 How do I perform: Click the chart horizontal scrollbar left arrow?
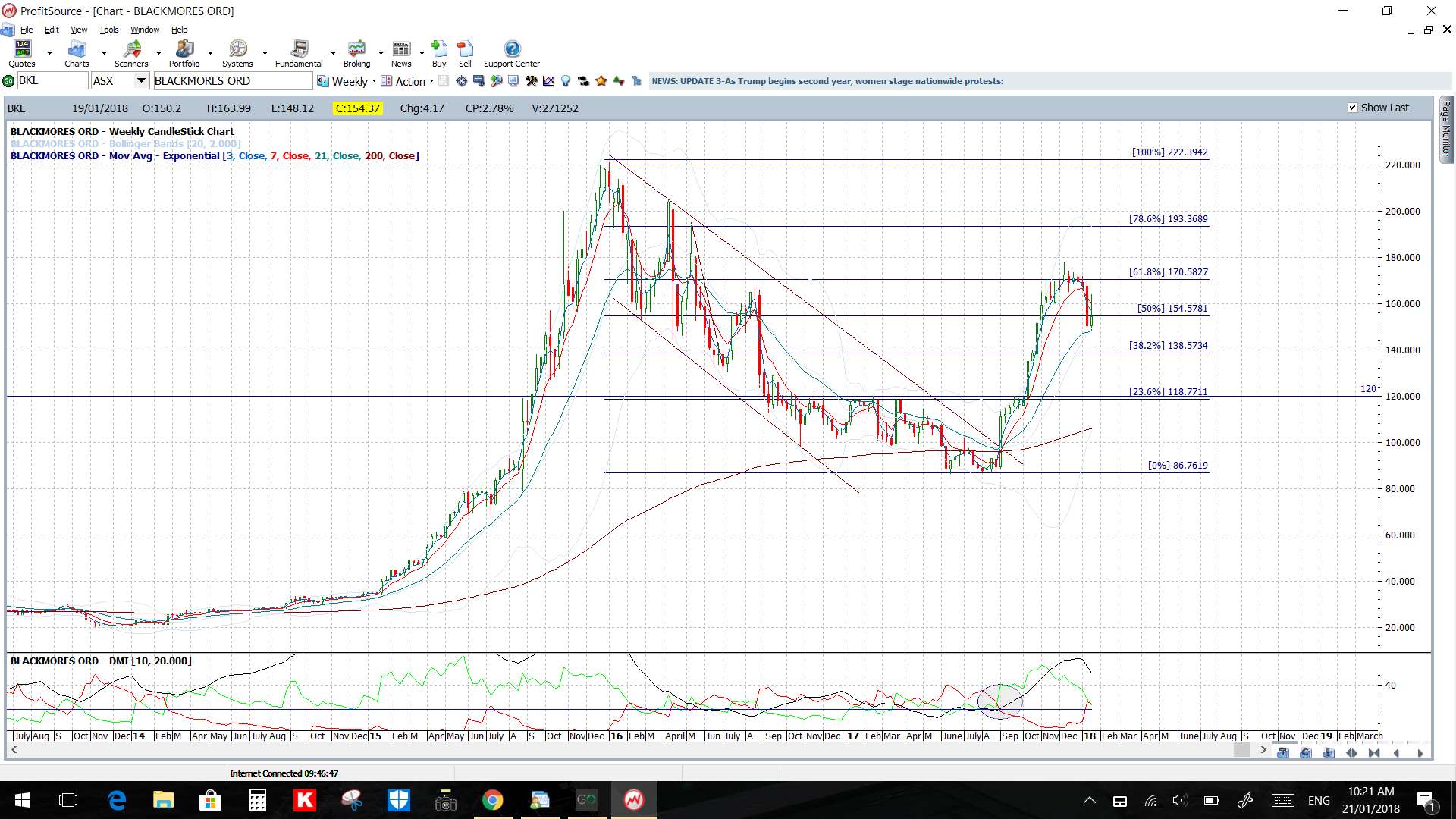tap(14, 749)
